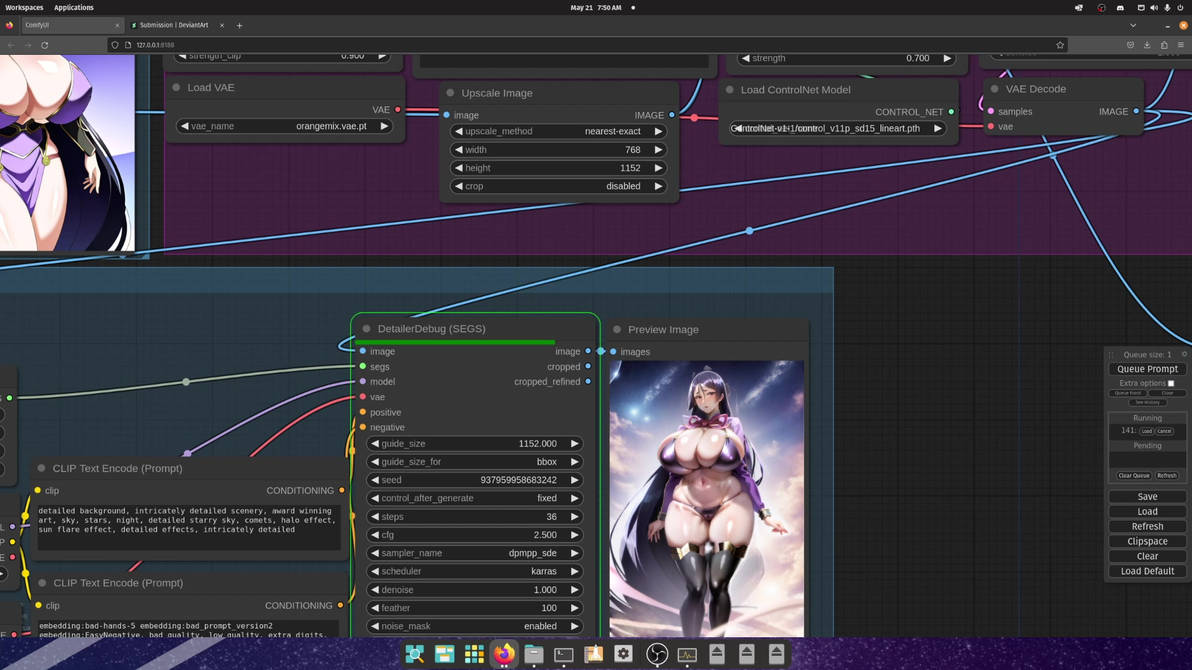Open Firefox hamburger application menu
Screen dimensions: 1192x670
click(1180, 45)
